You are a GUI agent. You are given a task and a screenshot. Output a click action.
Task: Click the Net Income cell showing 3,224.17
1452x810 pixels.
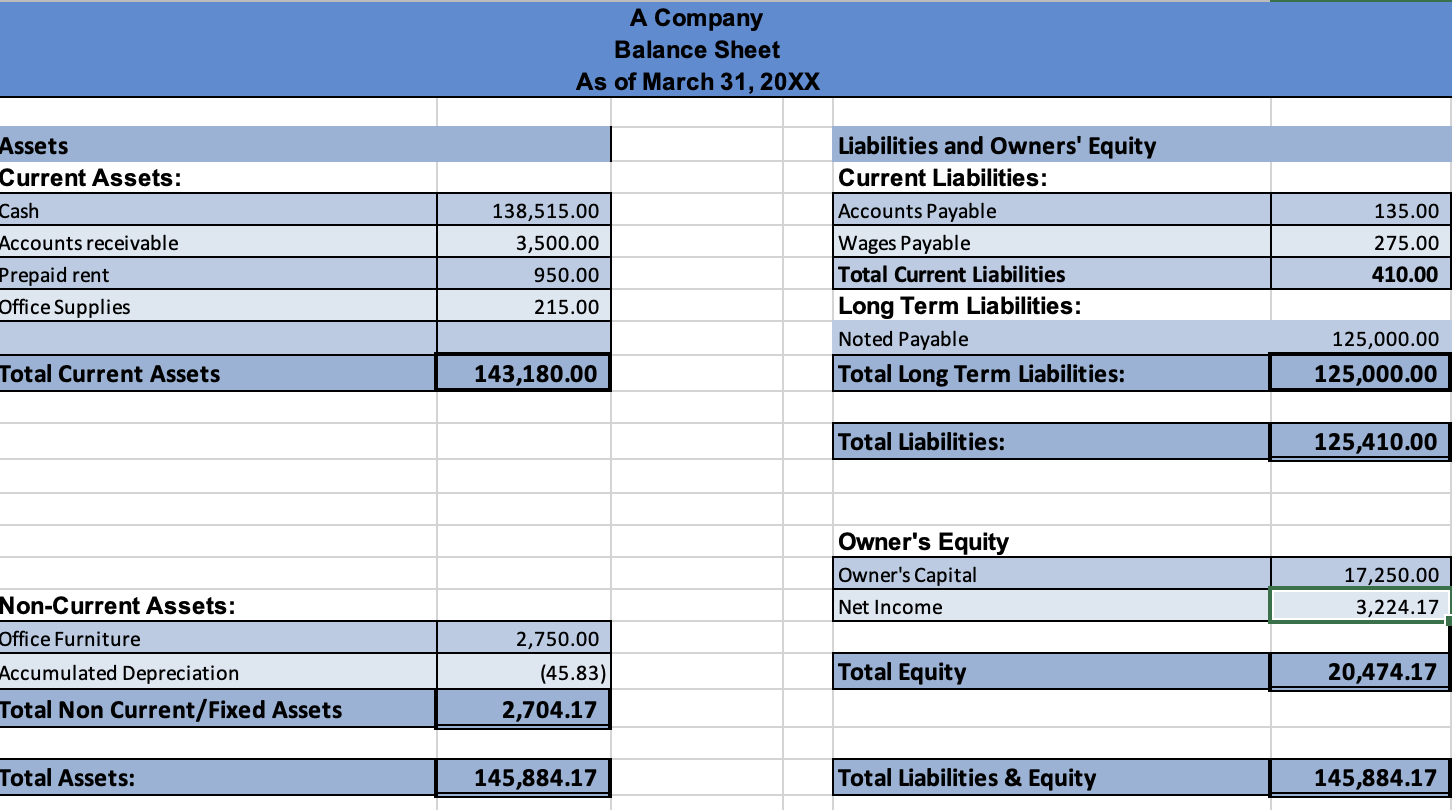click(1360, 606)
